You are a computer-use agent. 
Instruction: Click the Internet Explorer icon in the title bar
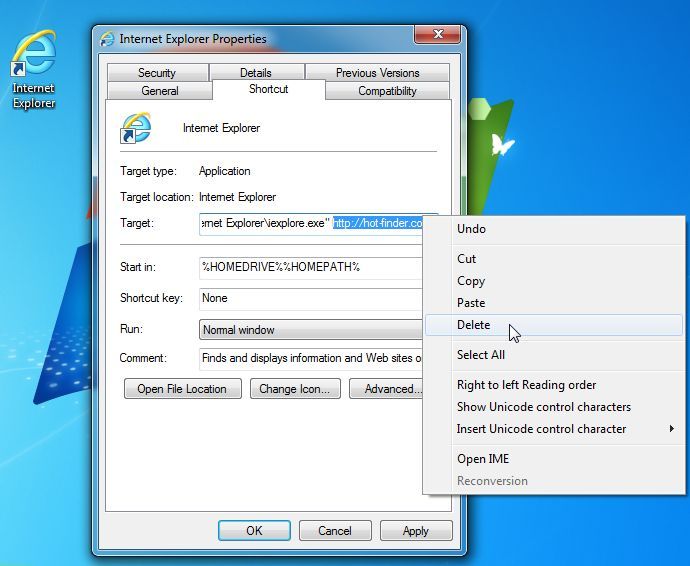pos(107,39)
